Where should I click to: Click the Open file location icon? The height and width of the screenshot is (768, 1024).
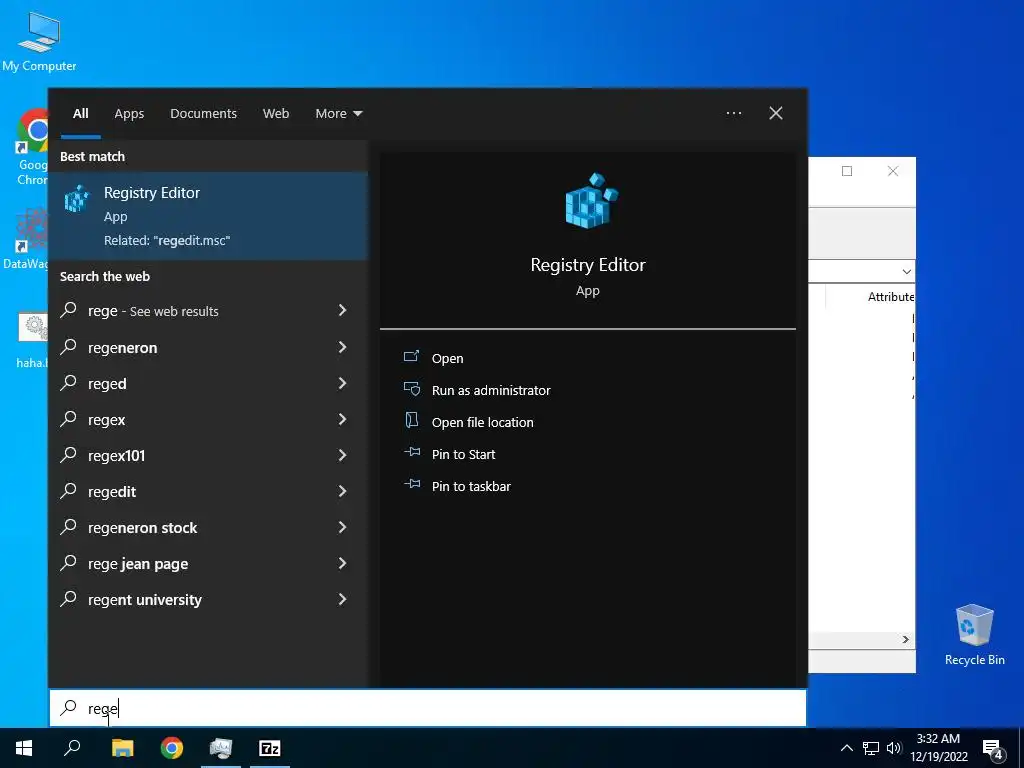tap(411, 421)
